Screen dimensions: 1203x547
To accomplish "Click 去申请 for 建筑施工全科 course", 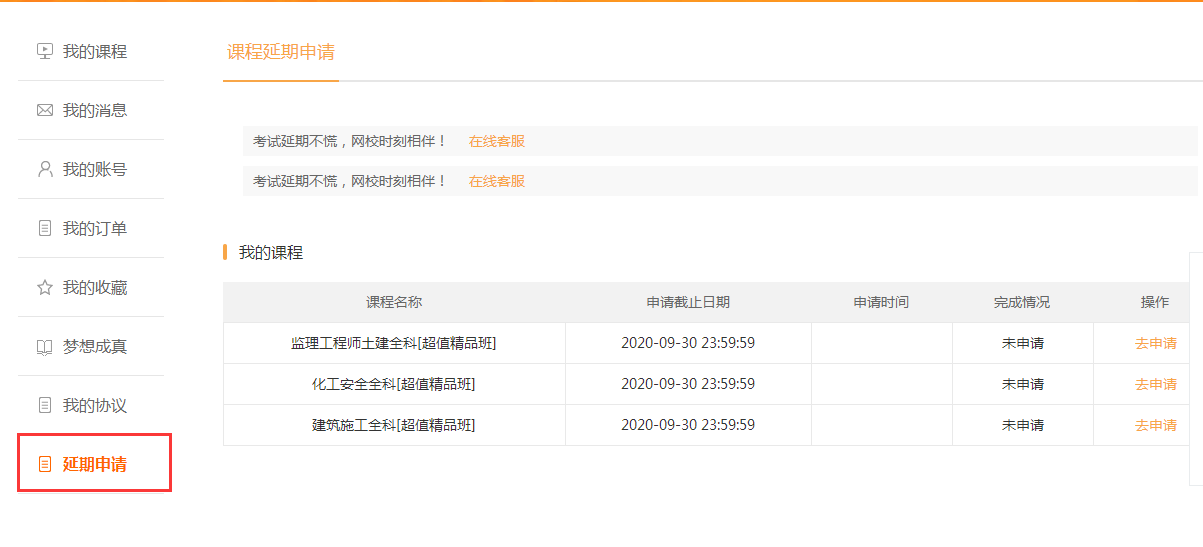I will (x=1155, y=425).
